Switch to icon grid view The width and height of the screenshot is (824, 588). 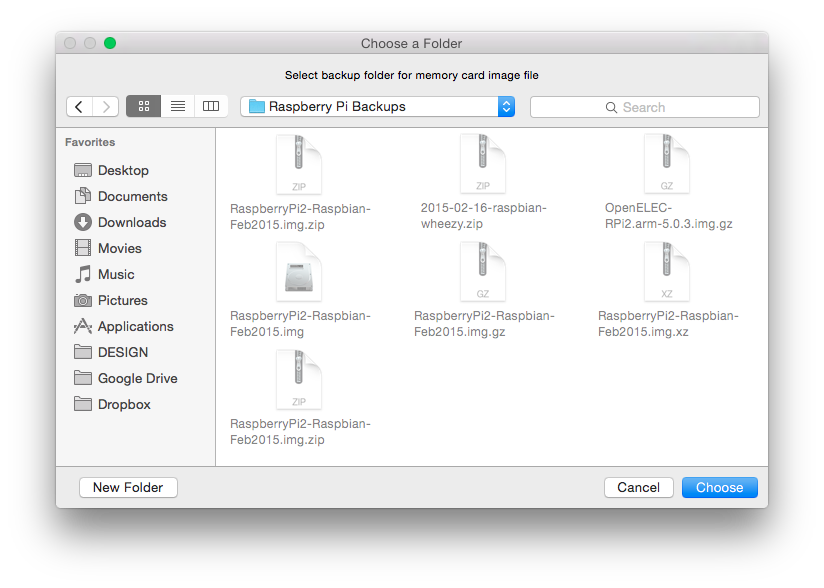[143, 106]
